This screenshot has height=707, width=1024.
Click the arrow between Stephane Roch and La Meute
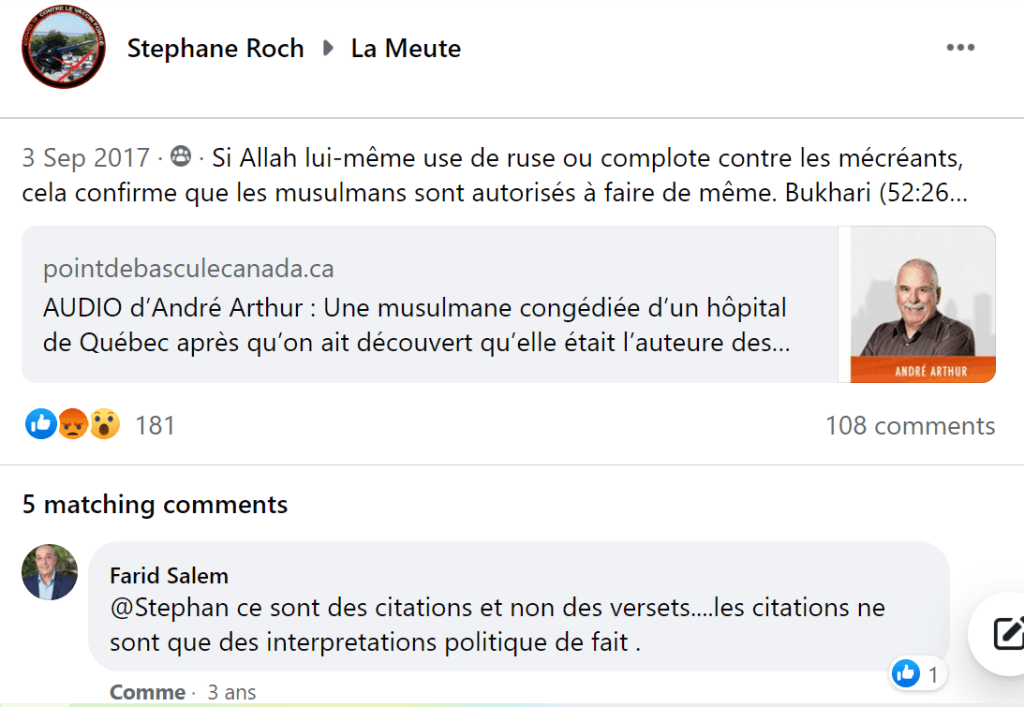click(328, 48)
